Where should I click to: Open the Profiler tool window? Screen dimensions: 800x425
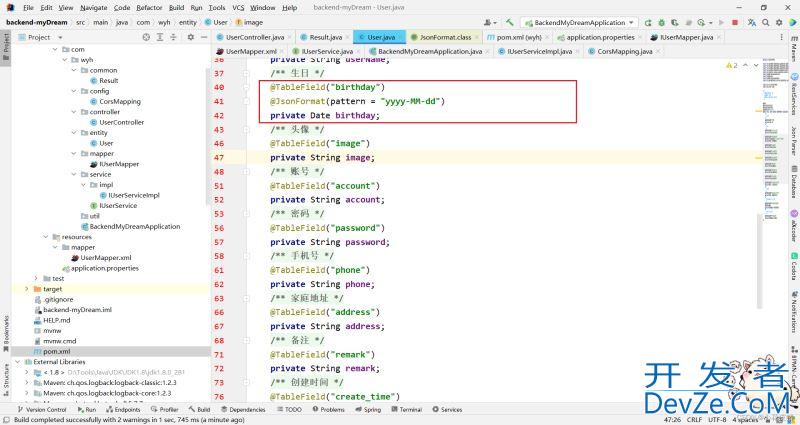click(x=164, y=410)
